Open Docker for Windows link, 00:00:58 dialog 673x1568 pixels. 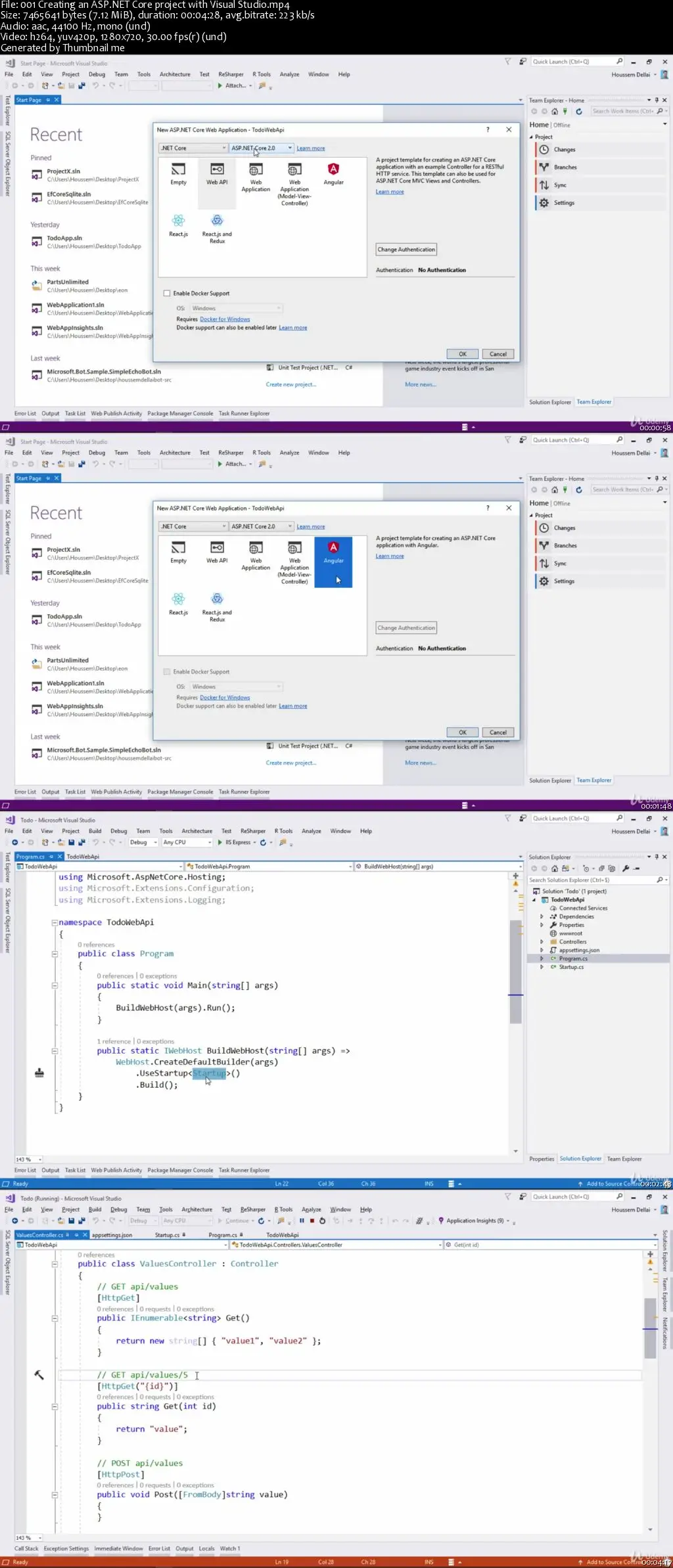225,319
